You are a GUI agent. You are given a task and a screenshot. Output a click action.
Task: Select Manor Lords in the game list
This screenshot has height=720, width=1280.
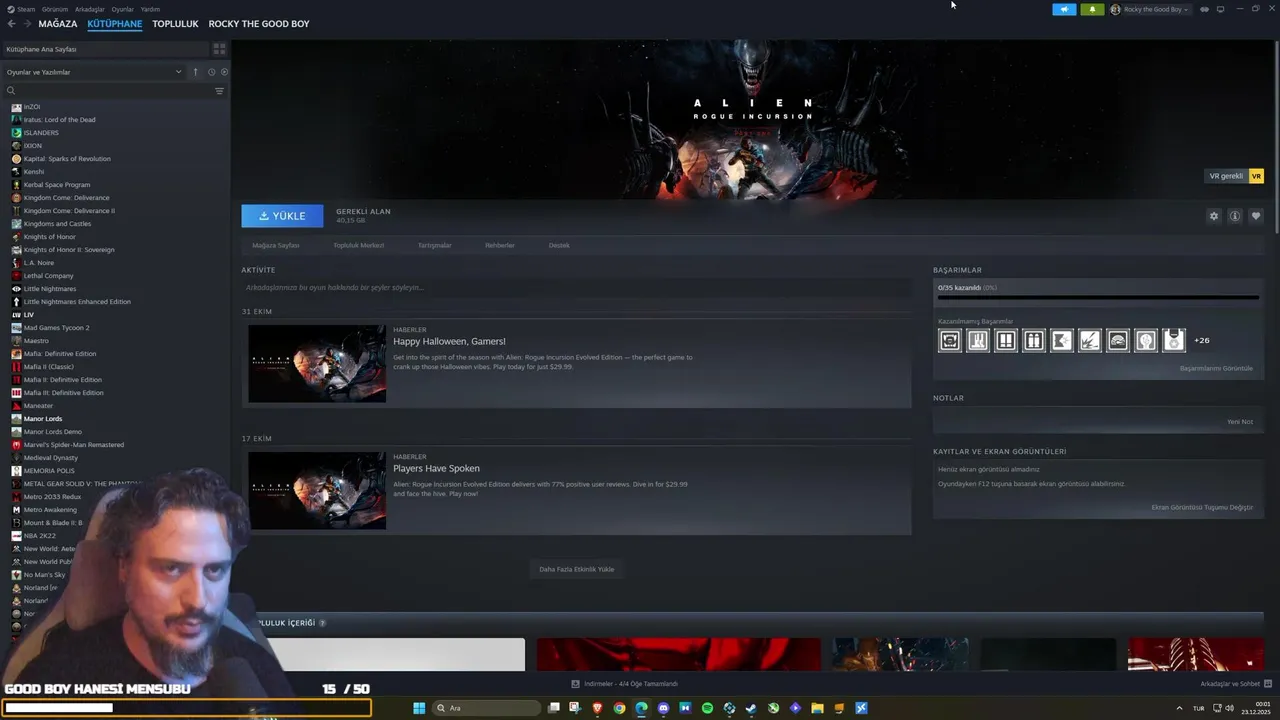tap(43, 419)
